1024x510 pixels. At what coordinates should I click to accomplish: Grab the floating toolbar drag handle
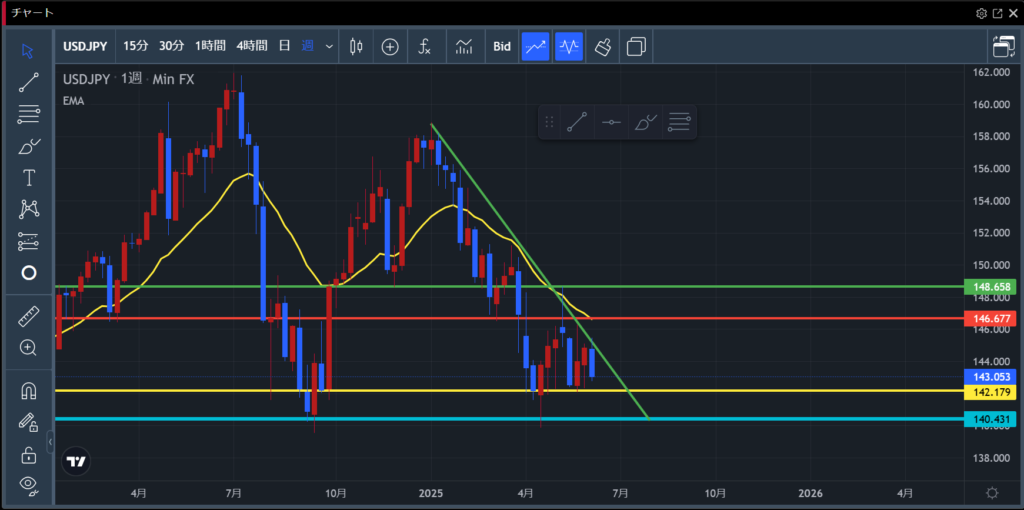[549, 122]
